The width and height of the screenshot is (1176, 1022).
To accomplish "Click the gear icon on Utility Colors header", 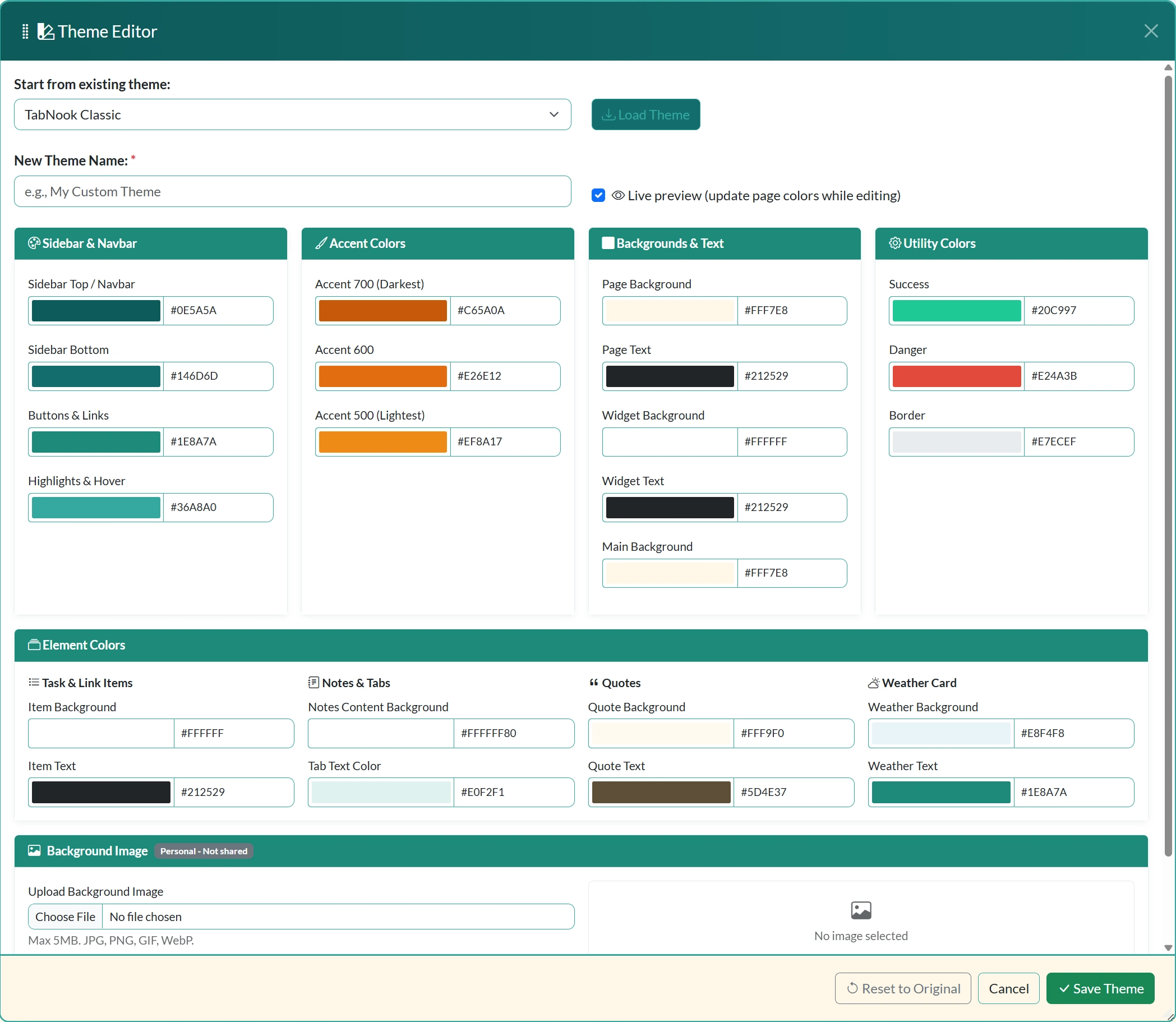I will click(x=894, y=243).
